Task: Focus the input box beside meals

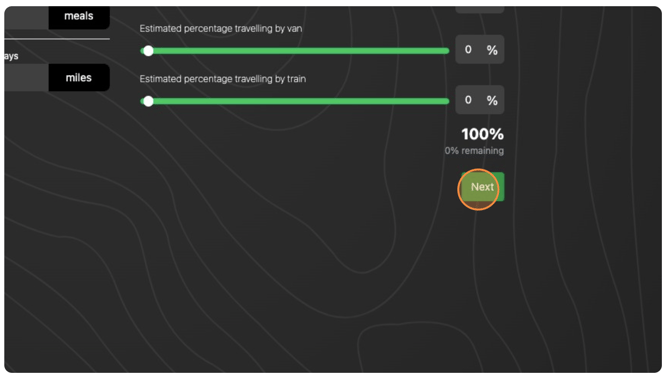Action: point(26,17)
